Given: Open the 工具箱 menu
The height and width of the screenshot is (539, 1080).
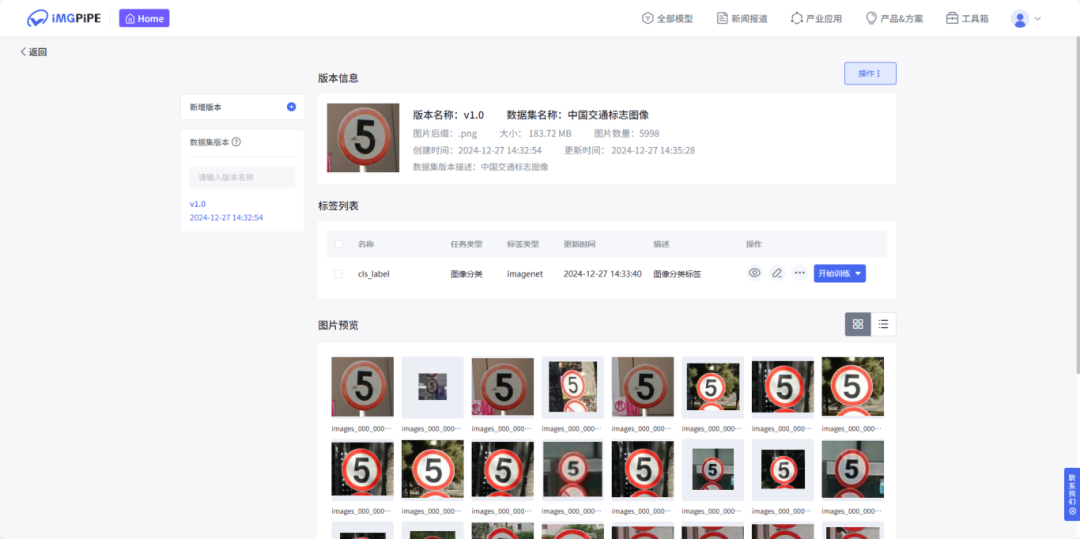Looking at the screenshot, I should pos(967,19).
